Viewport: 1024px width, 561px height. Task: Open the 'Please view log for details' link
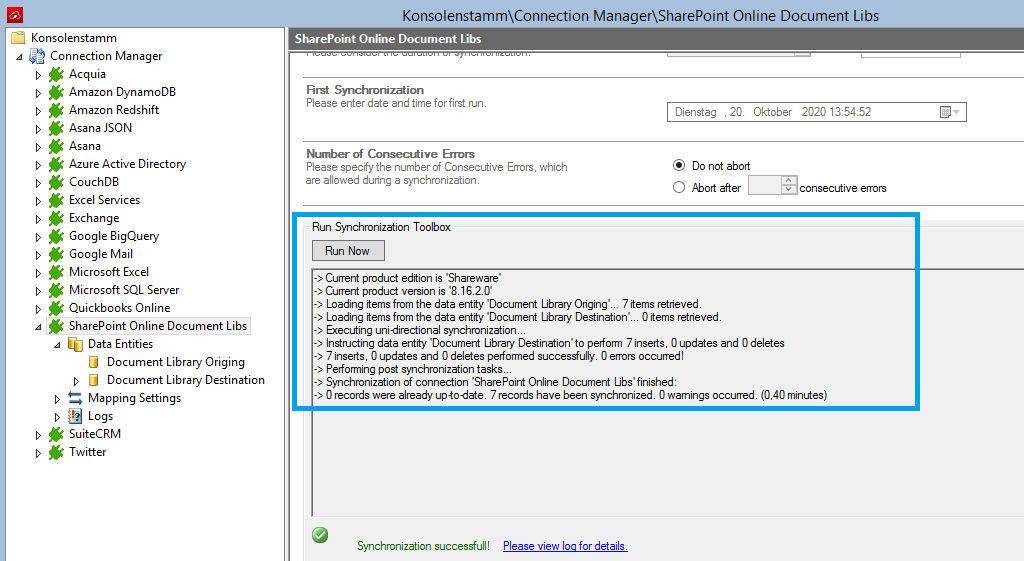565,546
